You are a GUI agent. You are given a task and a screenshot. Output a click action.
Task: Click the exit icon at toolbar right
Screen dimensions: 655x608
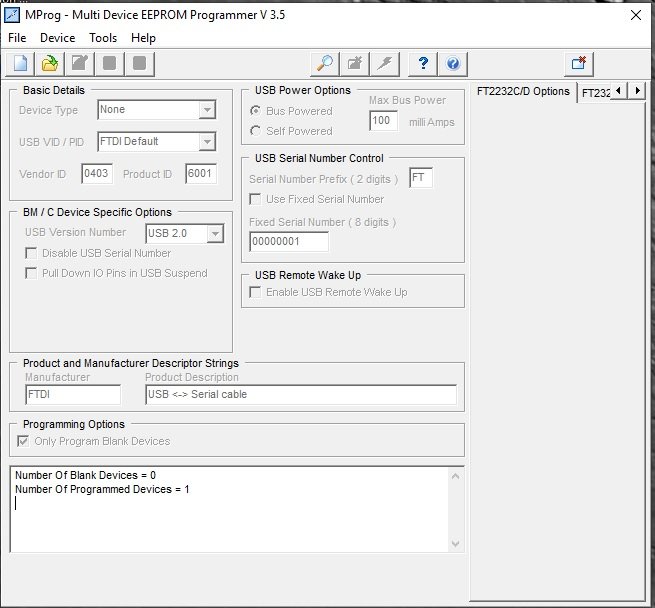point(579,64)
